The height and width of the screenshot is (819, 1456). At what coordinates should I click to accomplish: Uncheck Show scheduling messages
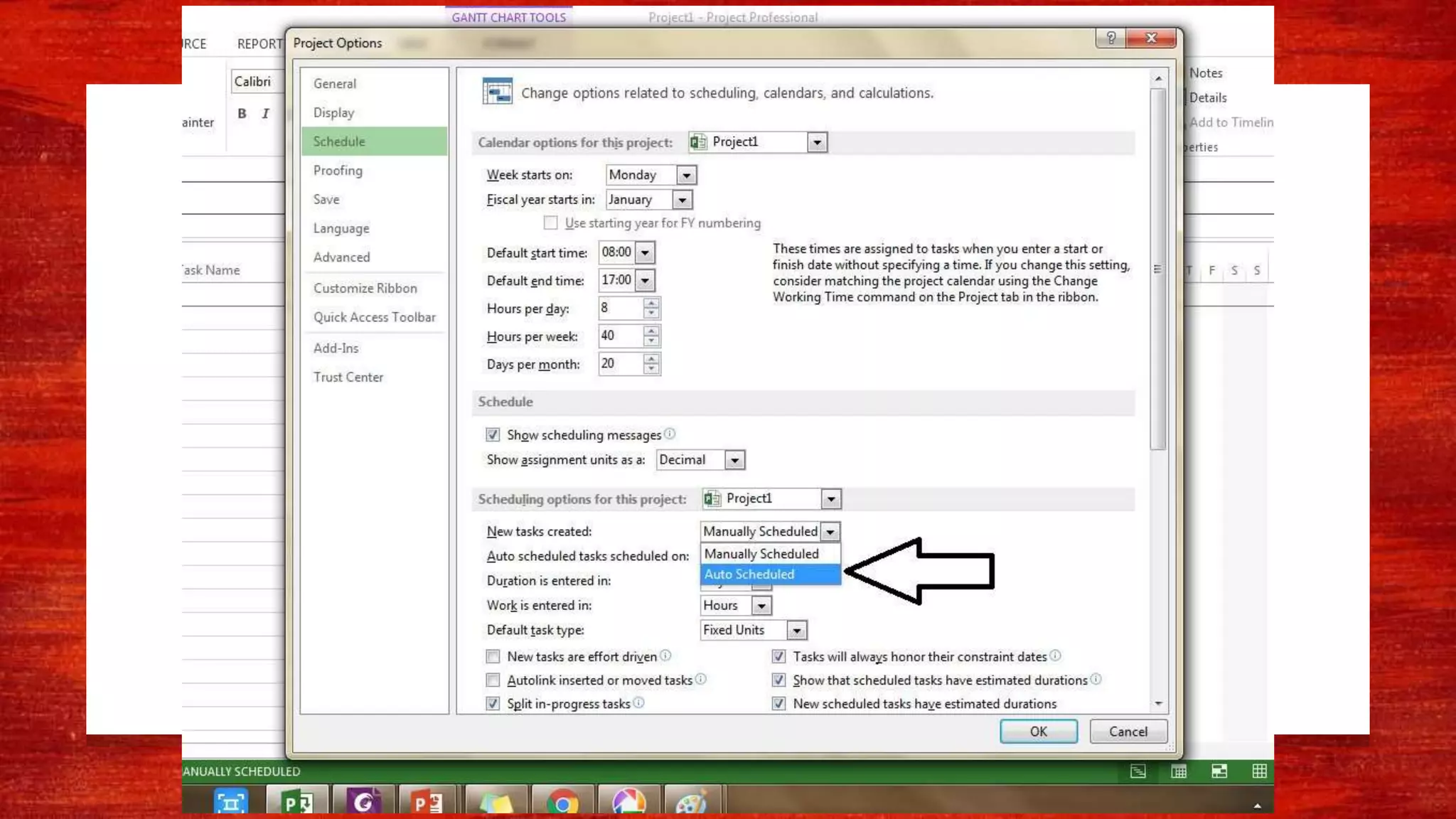pos(493,434)
